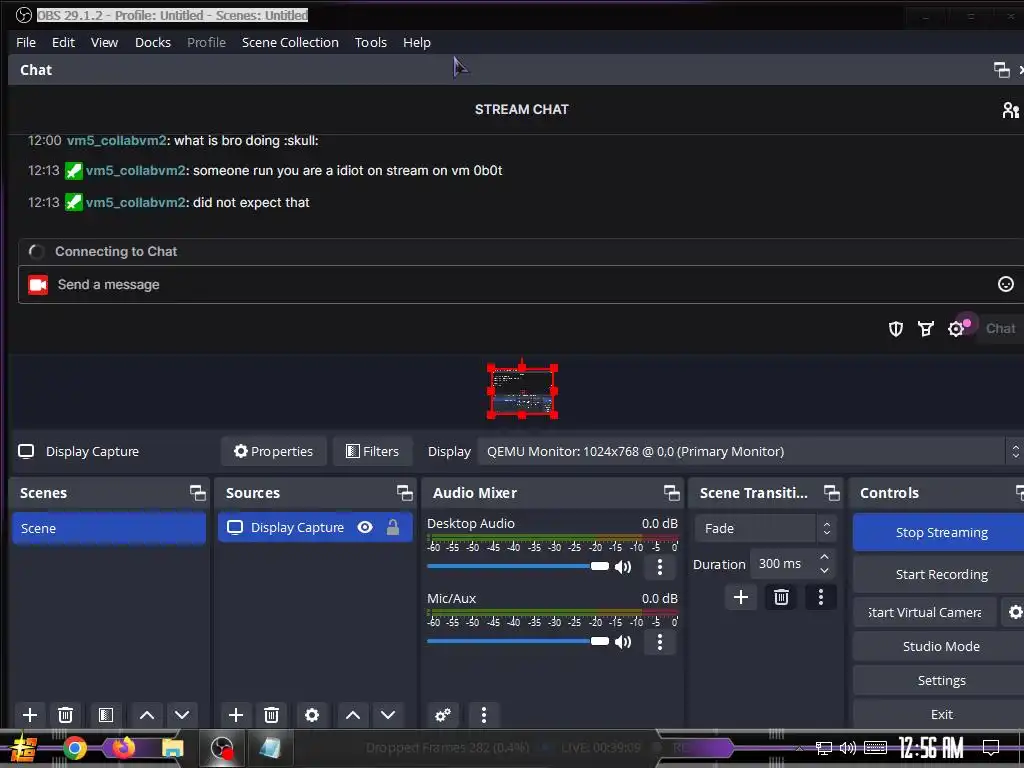Open the Tools menu
This screenshot has height=768, width=1024.
pos(370,42)
